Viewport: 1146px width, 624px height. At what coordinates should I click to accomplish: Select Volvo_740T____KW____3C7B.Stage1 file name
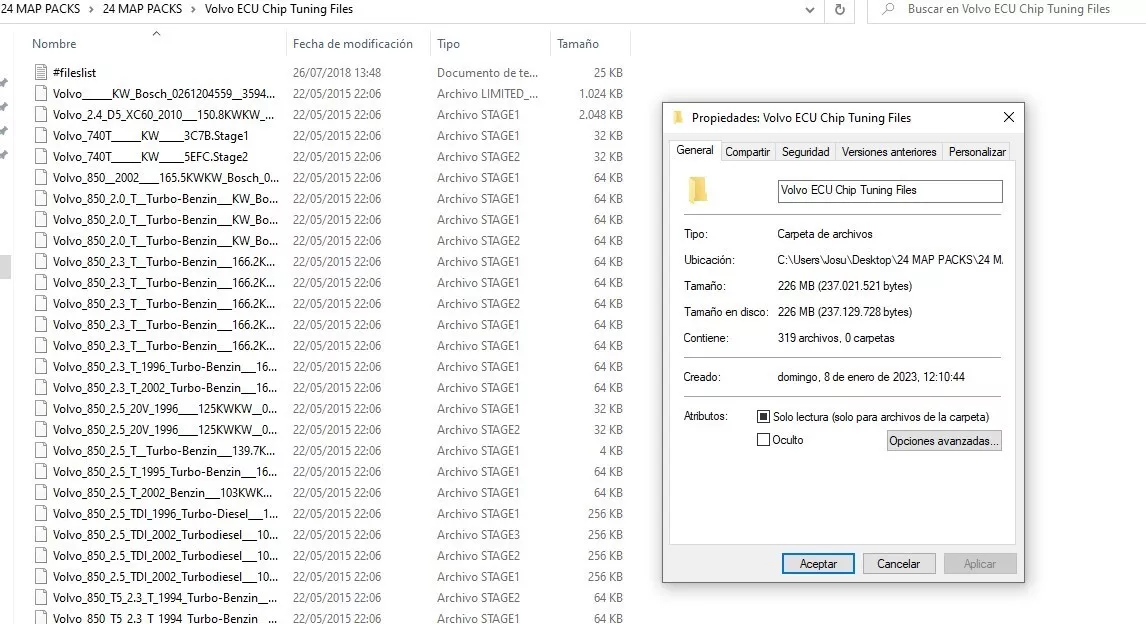(x=151, y=136)
